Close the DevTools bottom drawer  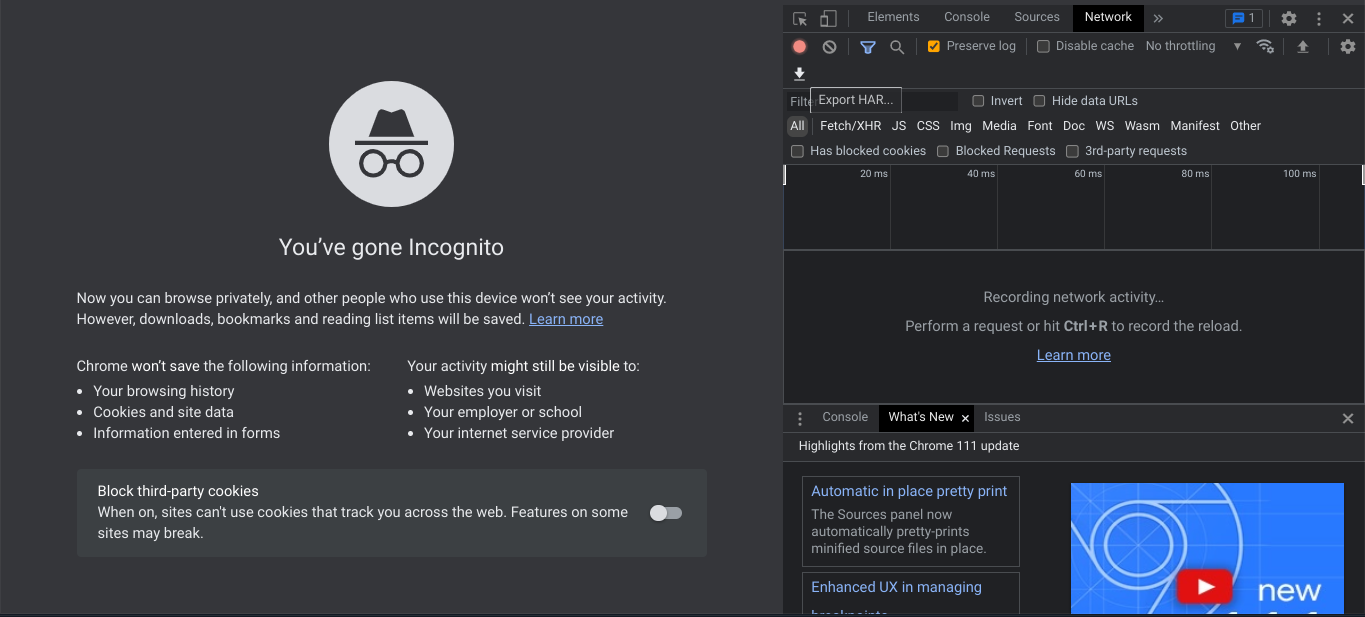click(x=1348, y=418)
